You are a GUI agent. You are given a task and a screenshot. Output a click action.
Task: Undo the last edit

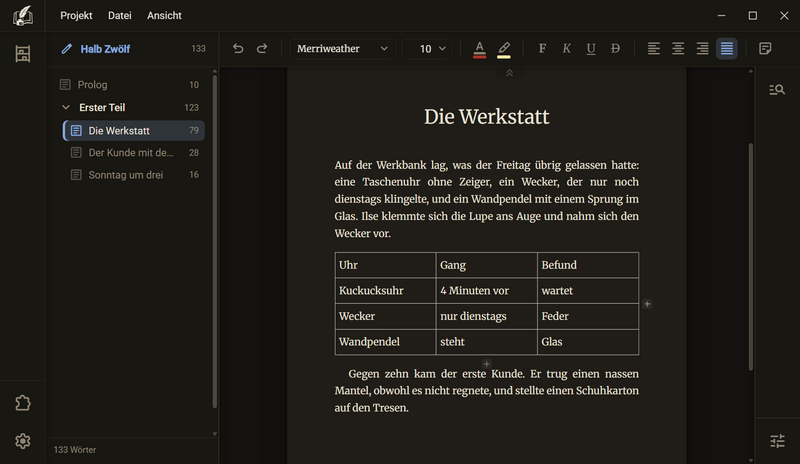(x=238, y=48)
